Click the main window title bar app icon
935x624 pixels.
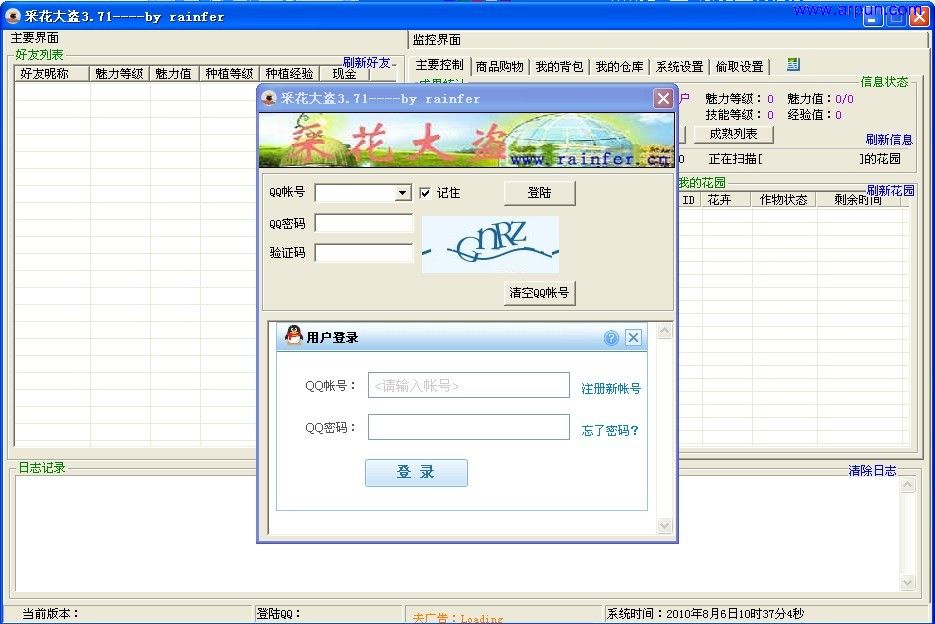pos(13,16)
